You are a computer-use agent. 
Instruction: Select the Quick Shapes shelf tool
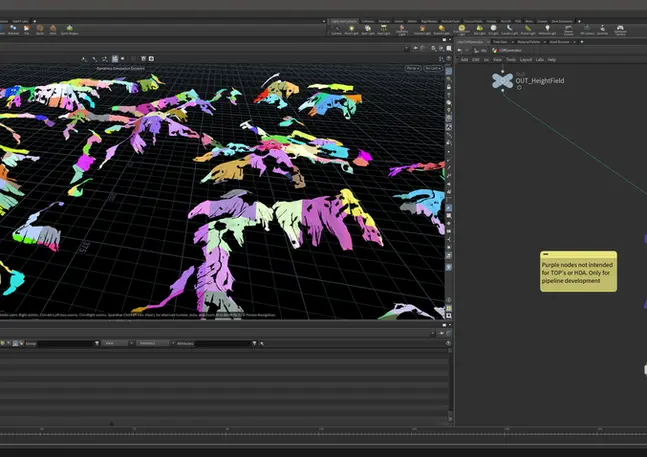pos(70,29)
